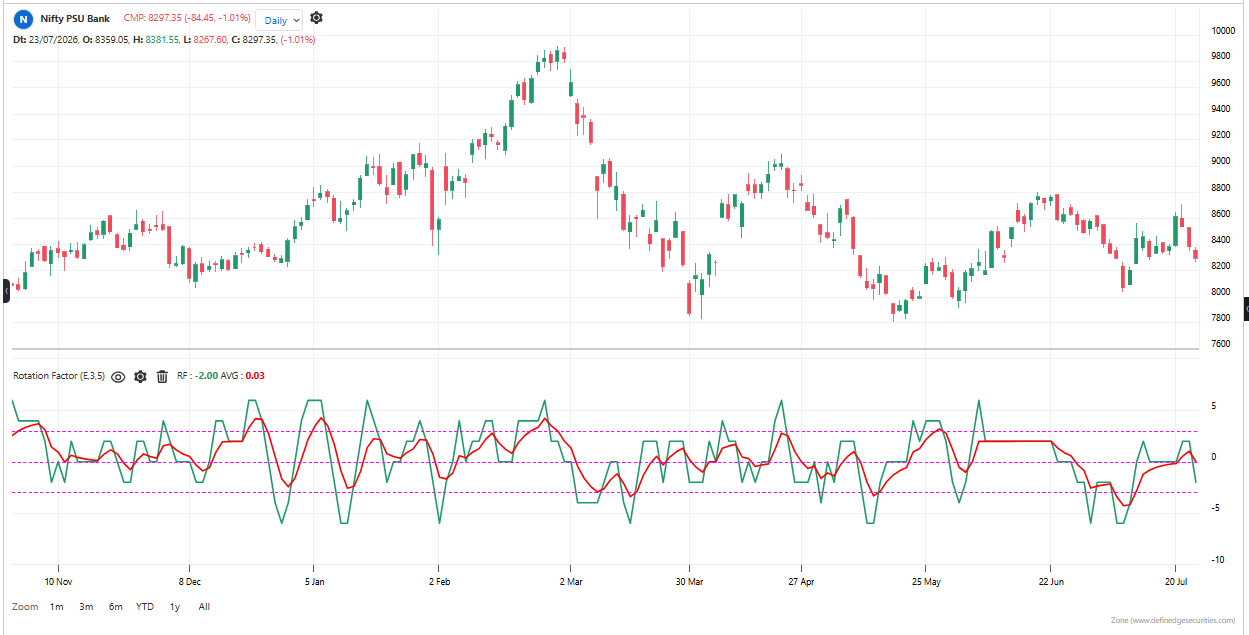Set zoom range to 6m
The image size is (1249, 635).
click(x=116, y=607)
